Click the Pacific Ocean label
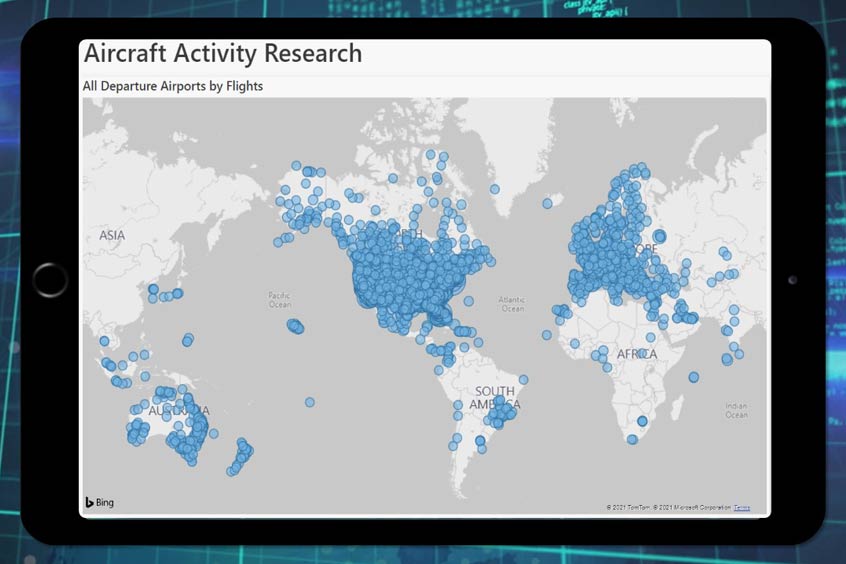Screen dimensions: 846x564 tap(280, 301)
